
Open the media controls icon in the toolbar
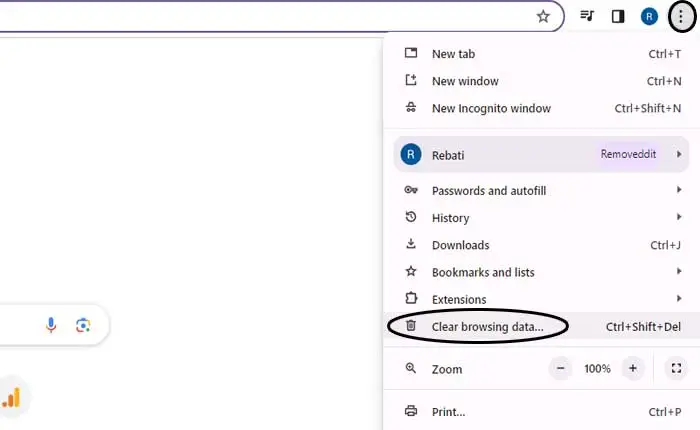click(x=588, y=16)
